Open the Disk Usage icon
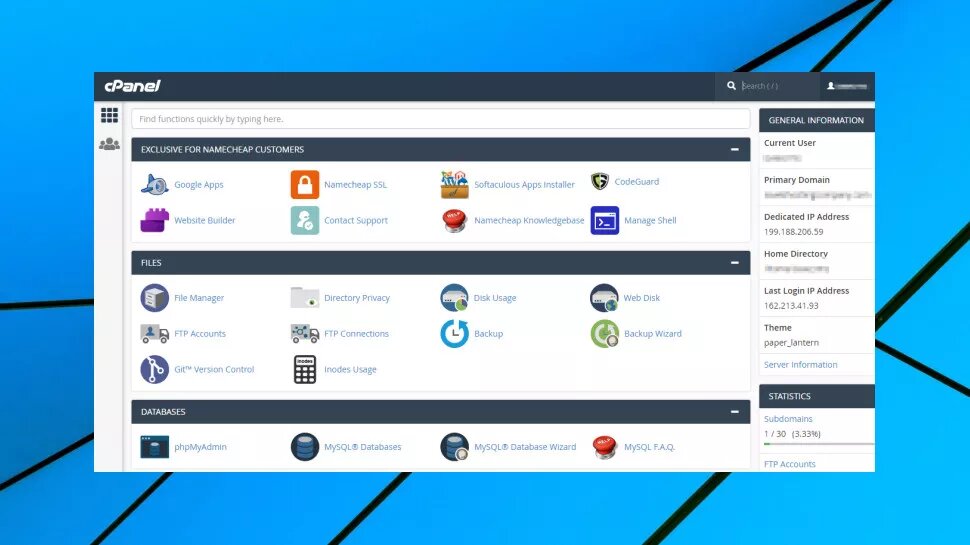The image size is (970, 545). [x=455, y=298]
